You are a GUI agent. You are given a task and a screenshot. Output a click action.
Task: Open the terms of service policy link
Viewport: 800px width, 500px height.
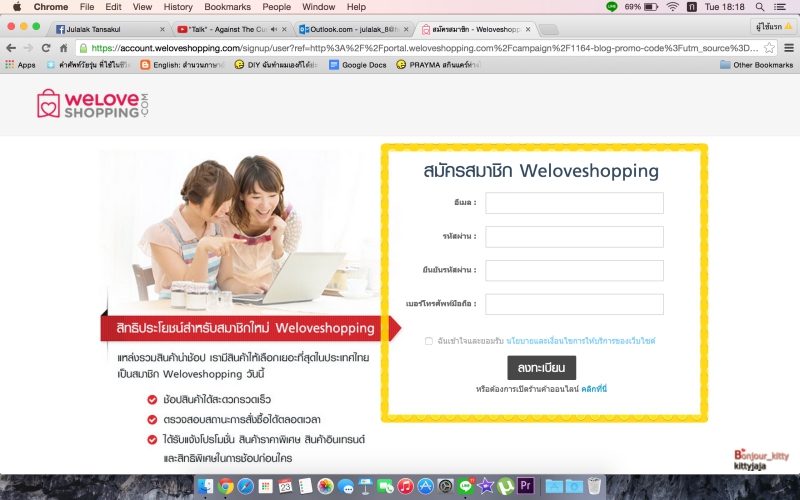point(581,341)
